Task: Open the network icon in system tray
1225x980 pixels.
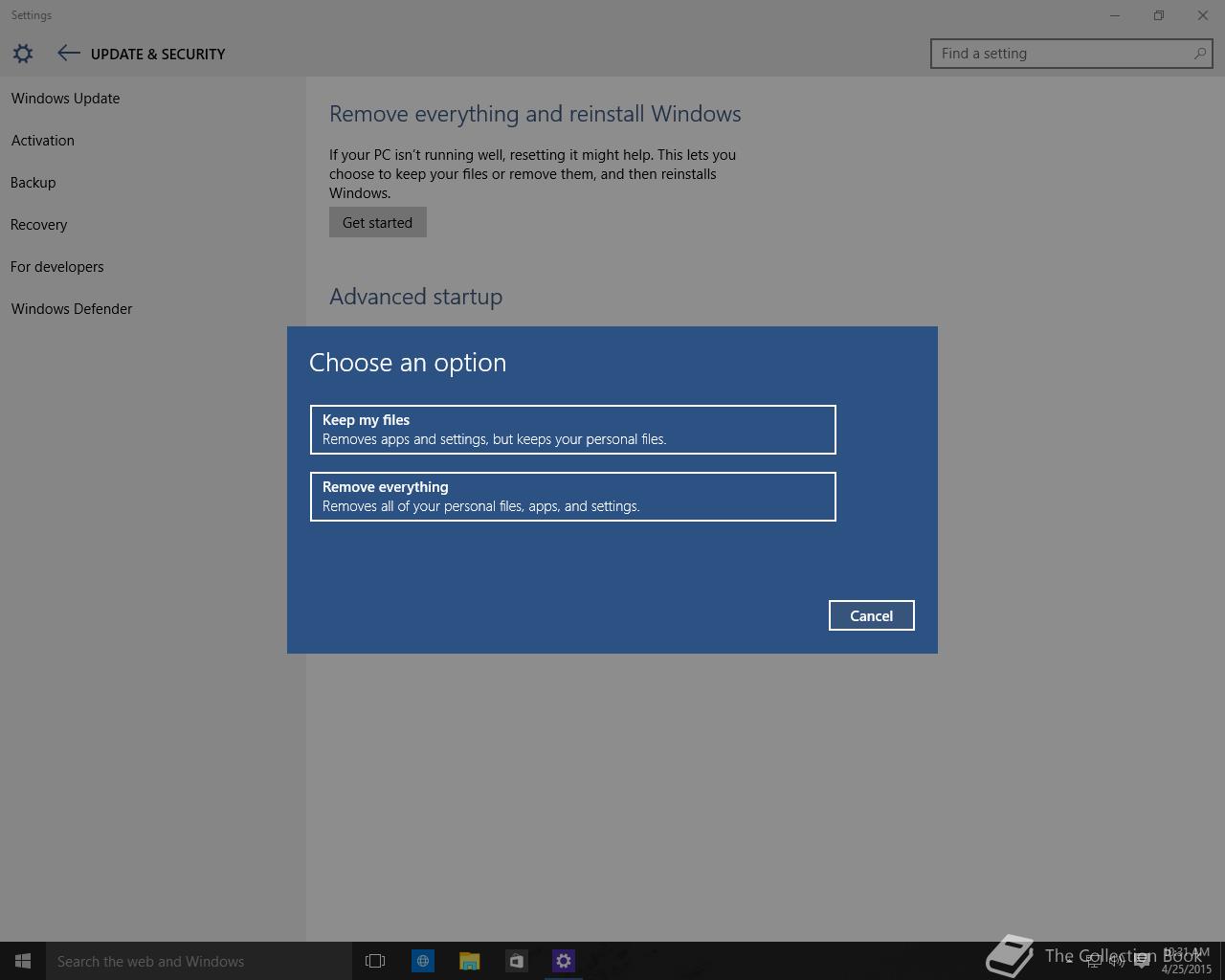Action: 1094,961
